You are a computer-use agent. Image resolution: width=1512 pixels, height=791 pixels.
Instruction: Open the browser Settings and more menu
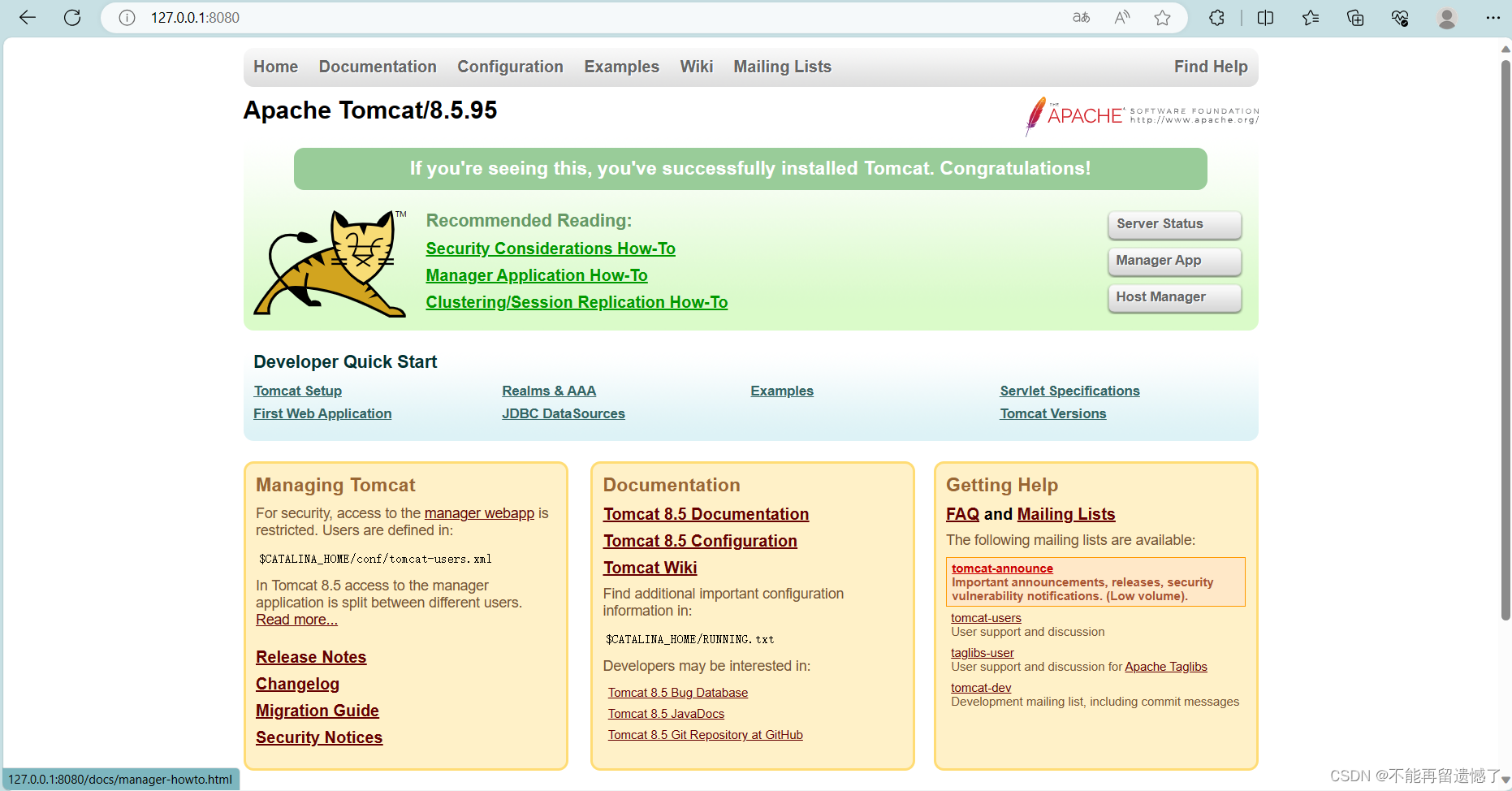point(1493,18)
